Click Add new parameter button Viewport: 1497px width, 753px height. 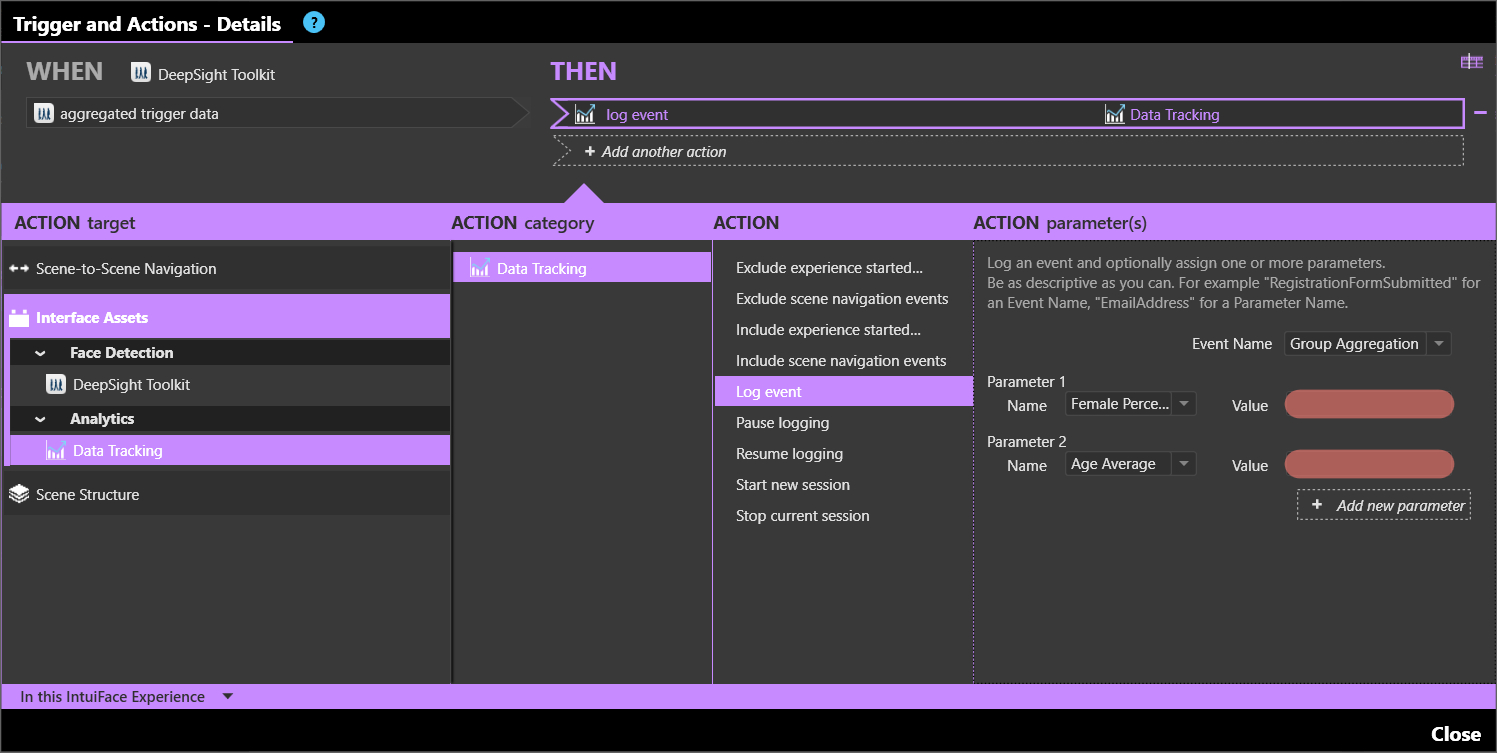(1389, 505)
